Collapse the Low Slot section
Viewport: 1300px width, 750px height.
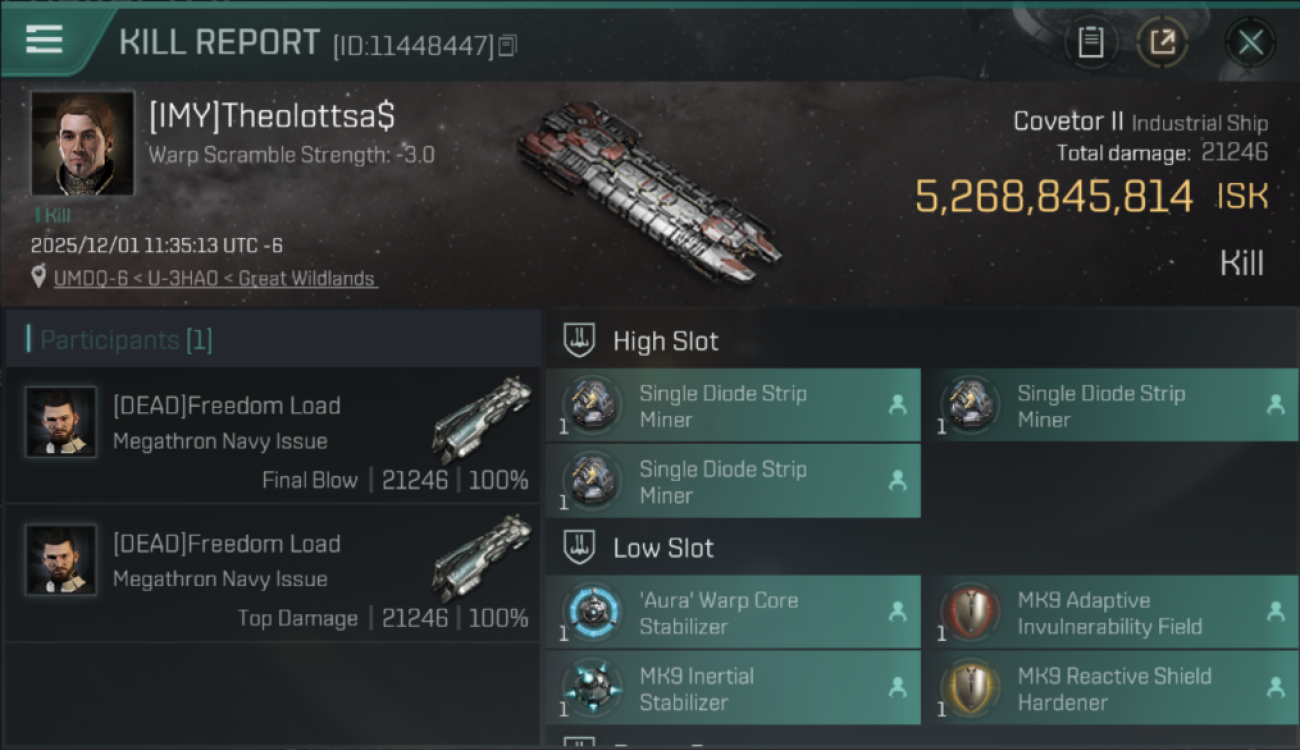coord(921,548)
